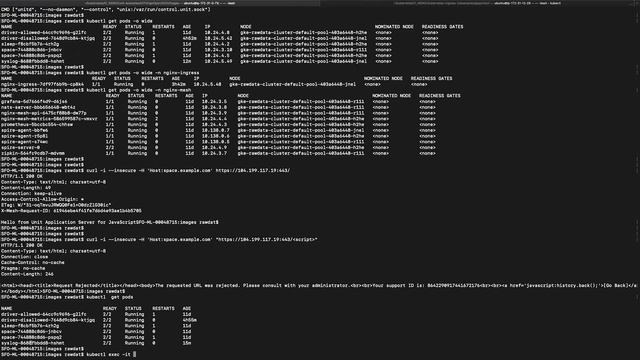This screenshot has height=360, width=640.
Task: Select the X-Mesh-Request-ID header line
Action: click(x=71, y=211)
